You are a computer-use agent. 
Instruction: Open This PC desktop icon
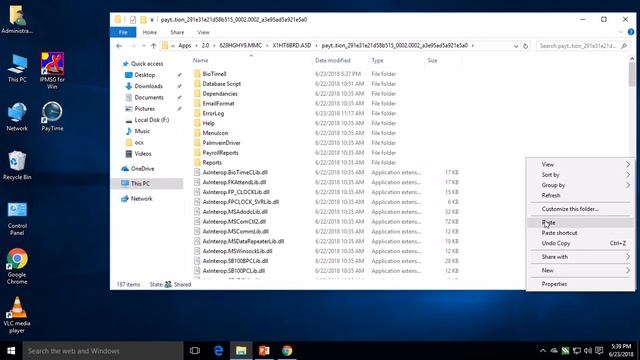click(x=17, y=68)
